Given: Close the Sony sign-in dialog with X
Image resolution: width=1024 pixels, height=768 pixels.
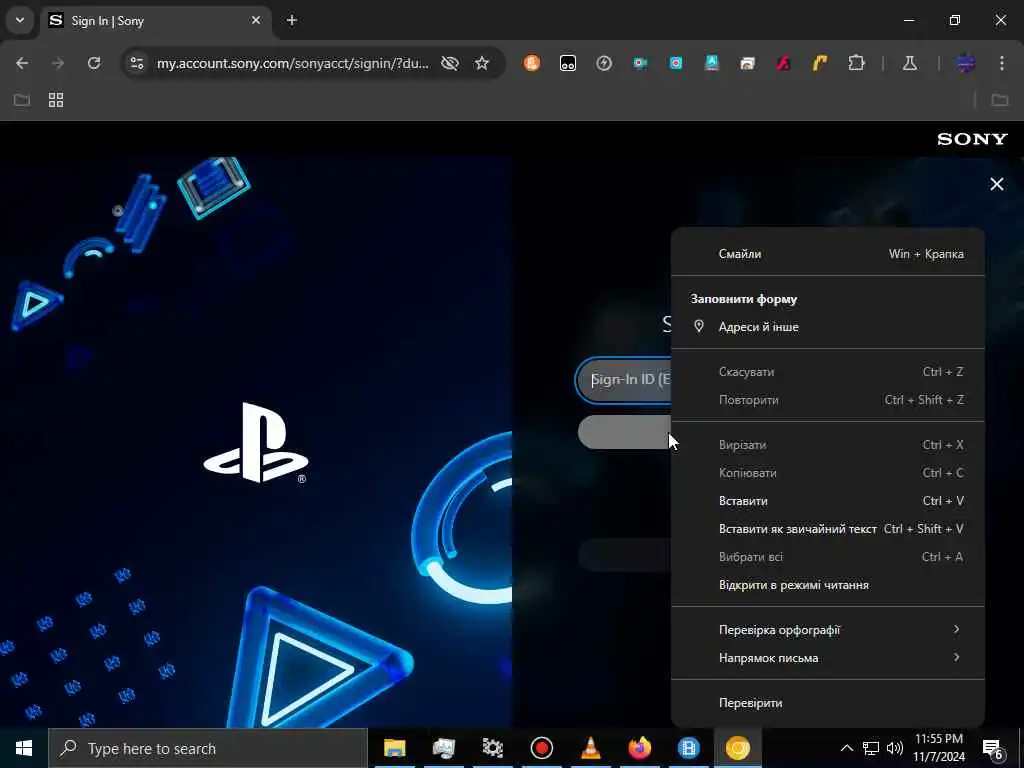Looking at the screenshot, I should click(x=997, y=184).
